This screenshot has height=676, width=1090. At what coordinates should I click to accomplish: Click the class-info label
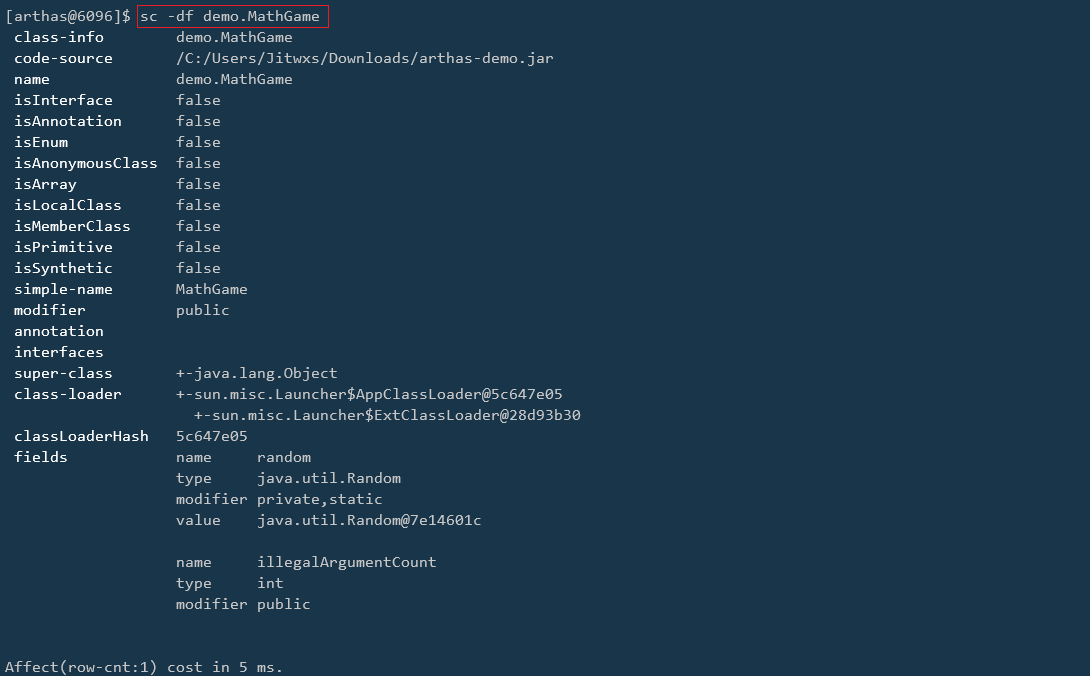coord(58,37)
